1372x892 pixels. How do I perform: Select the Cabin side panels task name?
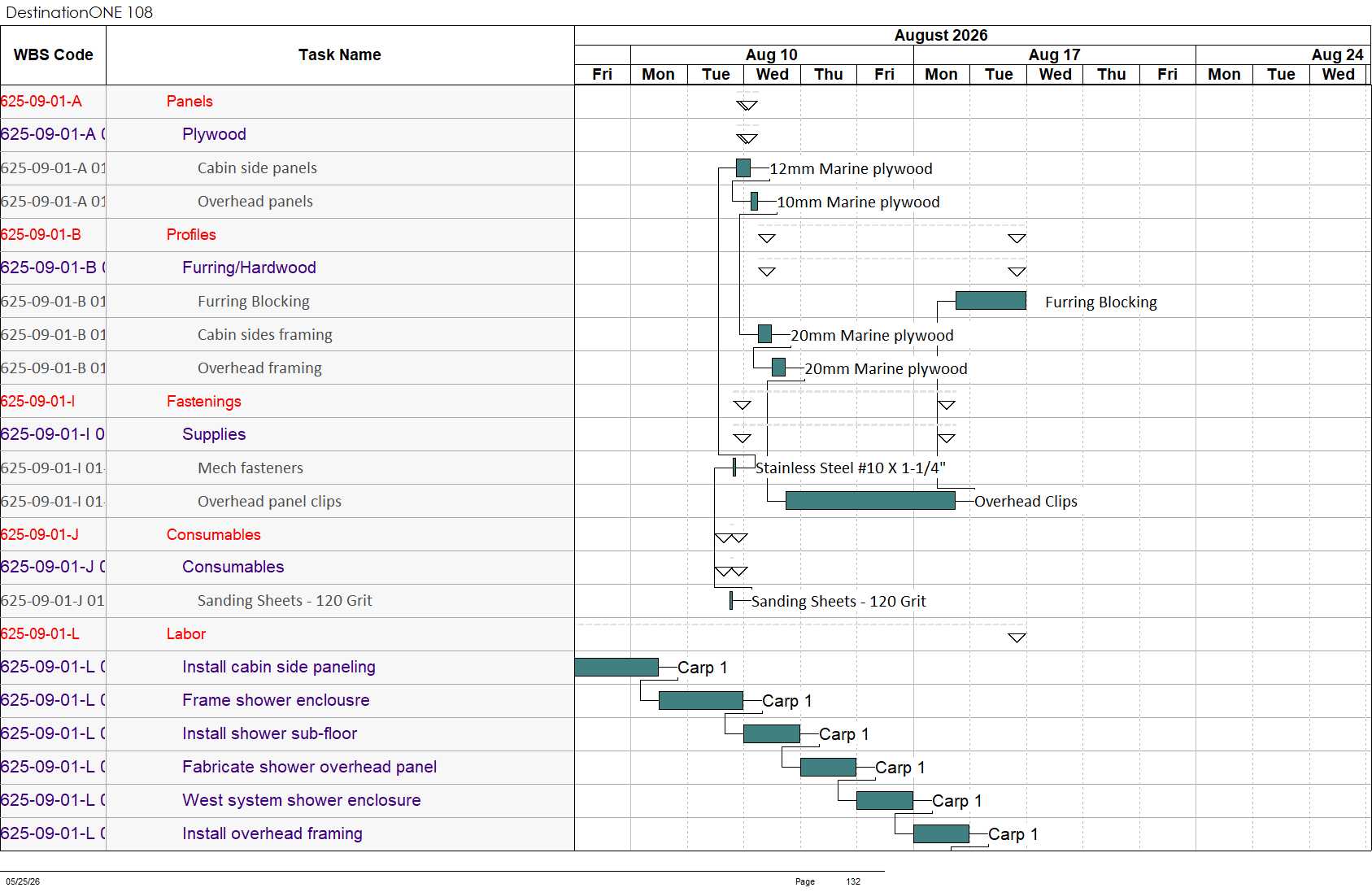[257, 168]
